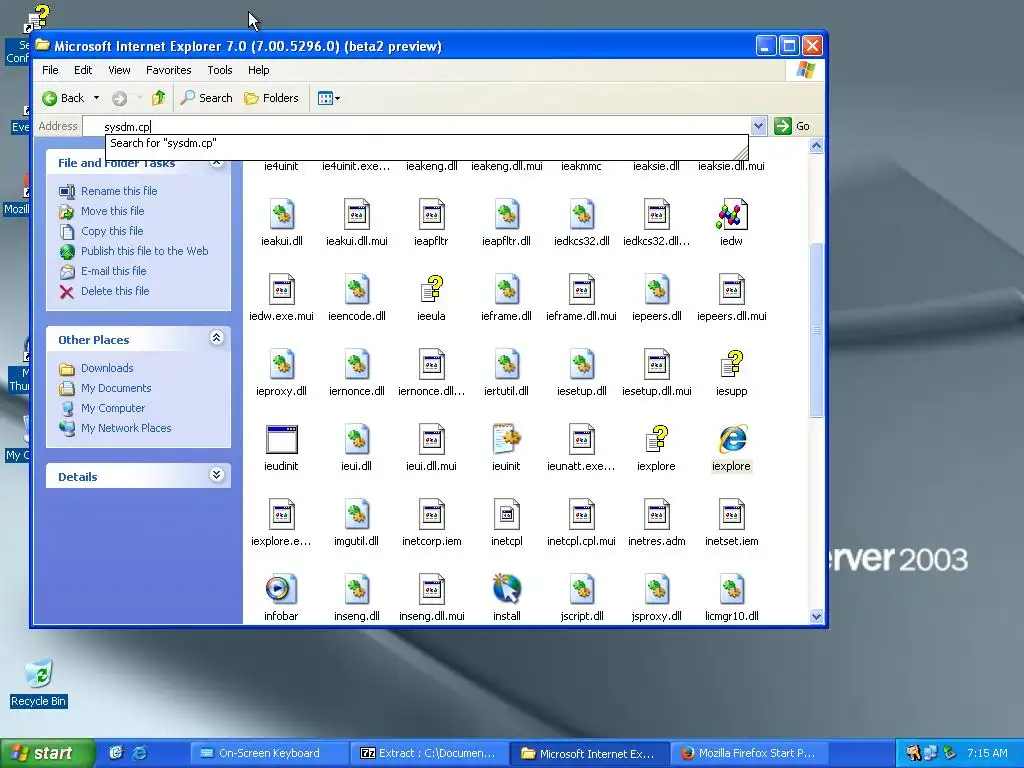Select the ieframe.dll file icon
Screen dimensions: 1024x768
[506, 289]
